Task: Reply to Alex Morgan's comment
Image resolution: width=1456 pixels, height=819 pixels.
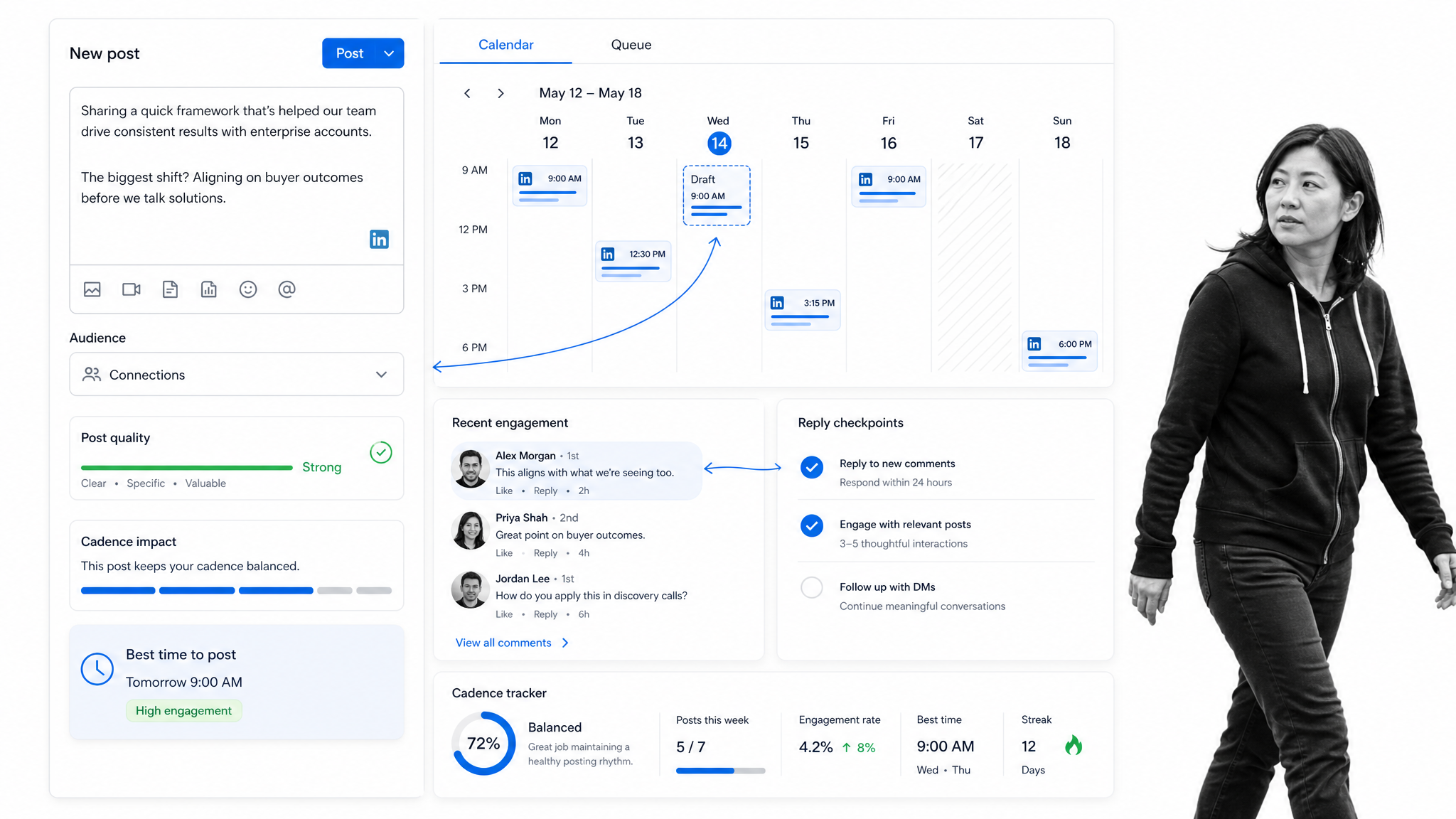Action: (x=545, y=491)
